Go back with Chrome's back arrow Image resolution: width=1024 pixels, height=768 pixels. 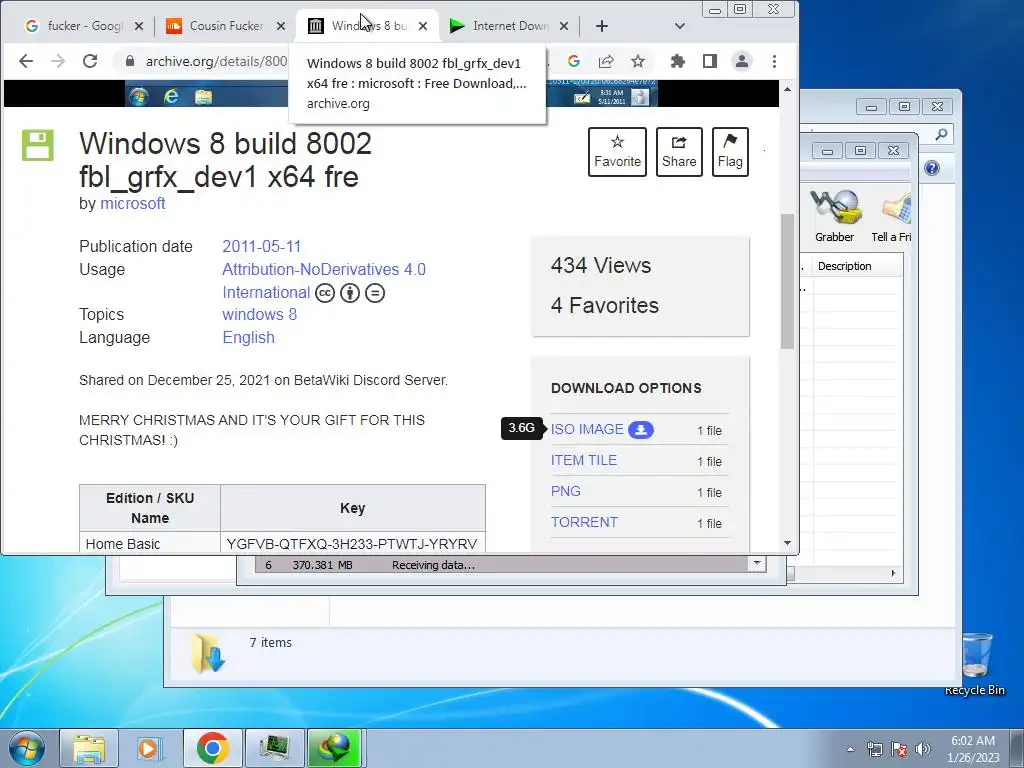[25, 61]
